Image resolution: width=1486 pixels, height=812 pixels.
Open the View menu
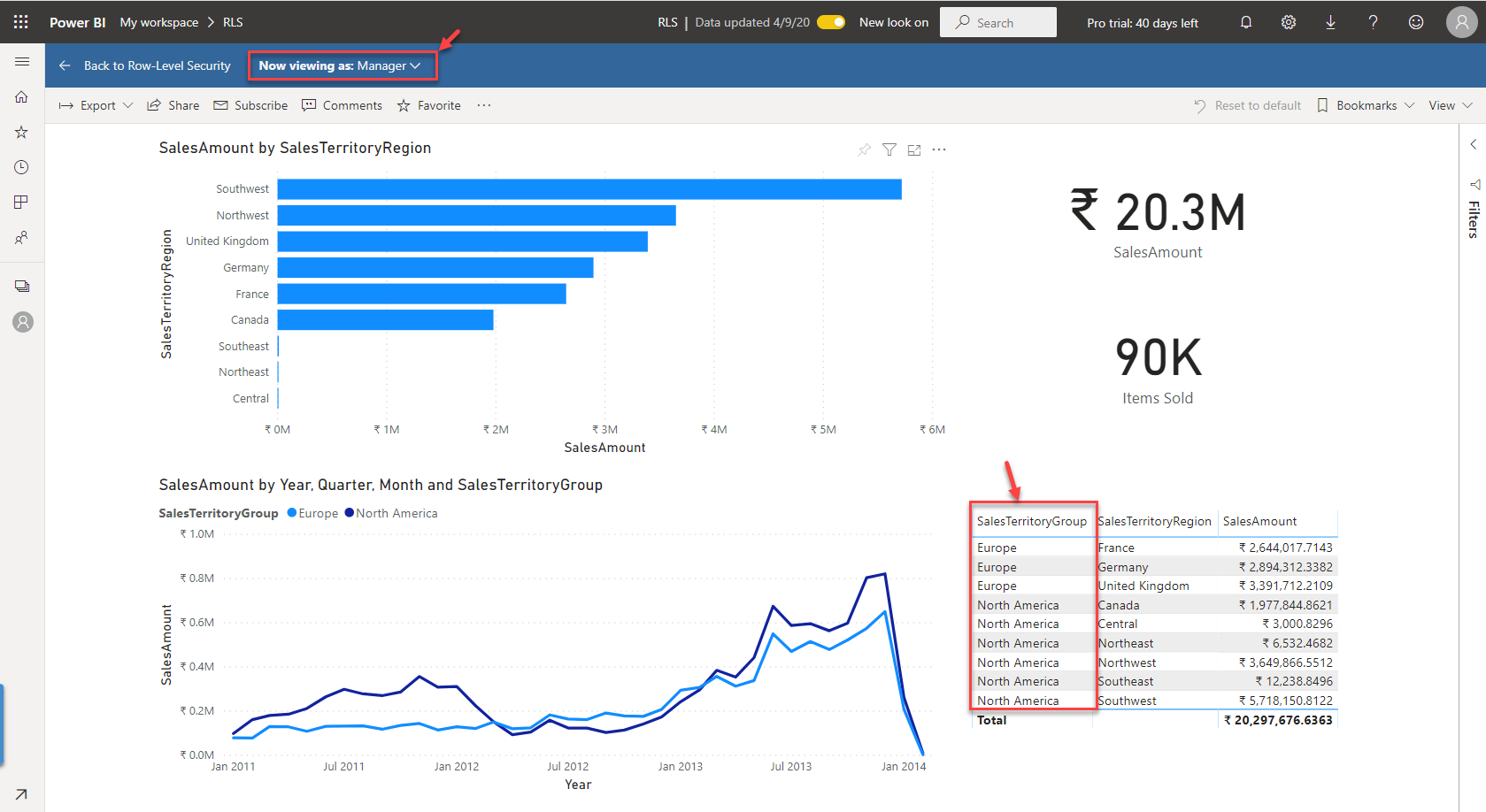[1450, 105]
